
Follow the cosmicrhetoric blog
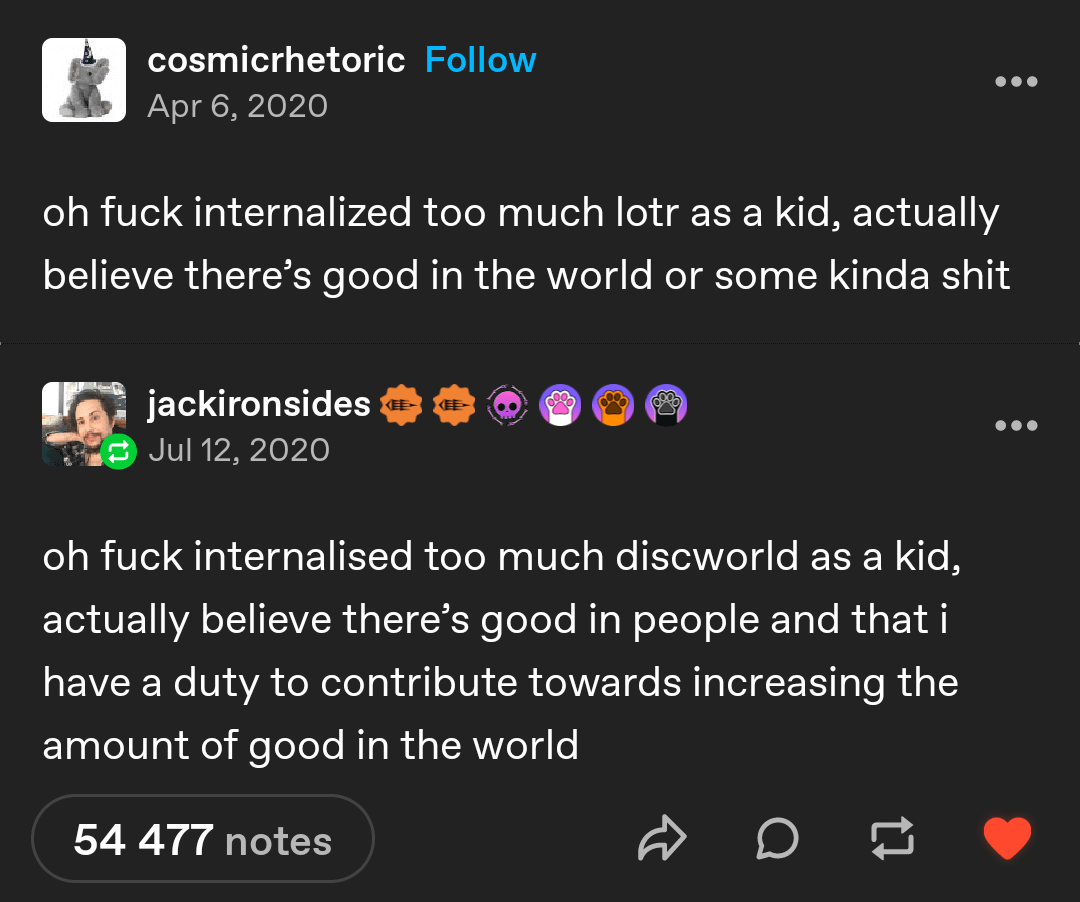[x=480, y=60]
